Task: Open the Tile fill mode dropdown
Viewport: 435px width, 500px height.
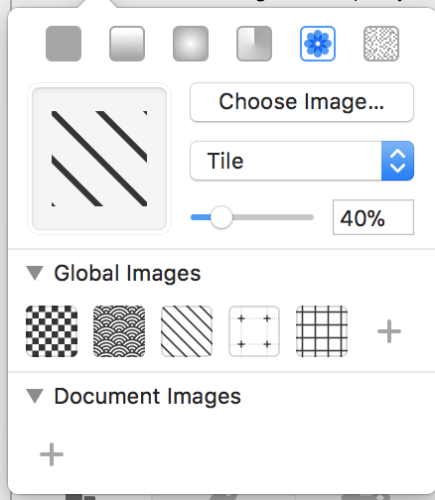Action: pyautogui.click(x=302, y=161)
